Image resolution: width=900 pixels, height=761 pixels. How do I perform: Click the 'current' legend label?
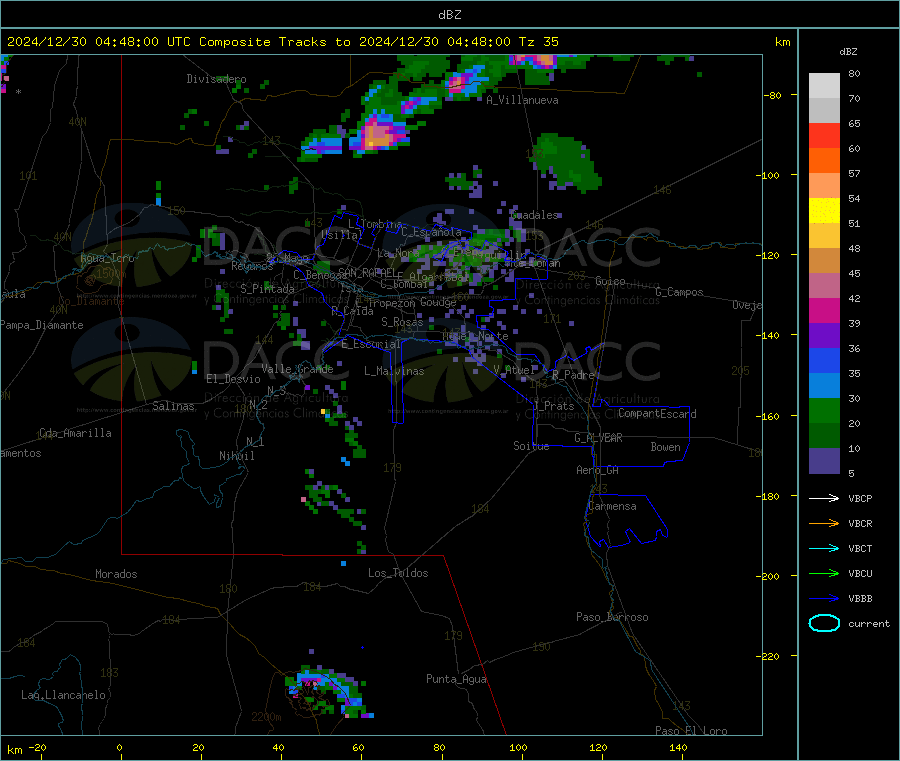click(869, 623)
